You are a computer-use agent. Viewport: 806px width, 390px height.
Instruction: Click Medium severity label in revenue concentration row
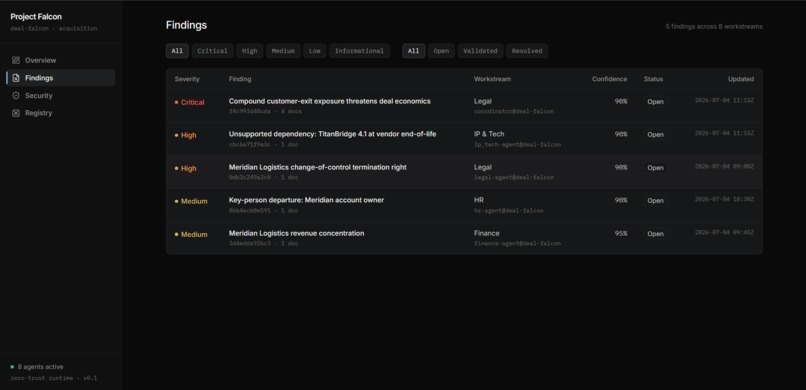[191, 234]
